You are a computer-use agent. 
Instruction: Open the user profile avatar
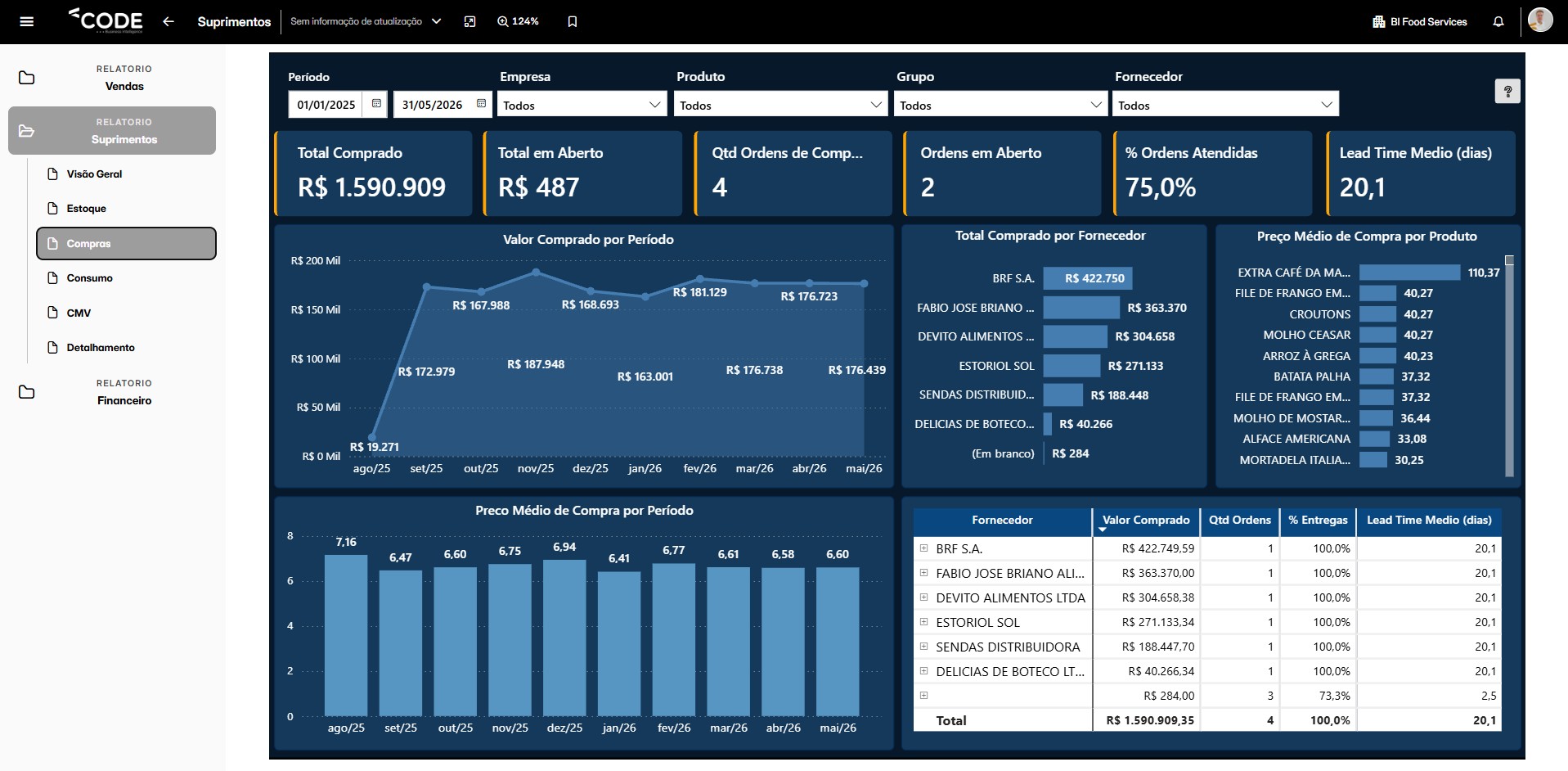(1540, 20)
